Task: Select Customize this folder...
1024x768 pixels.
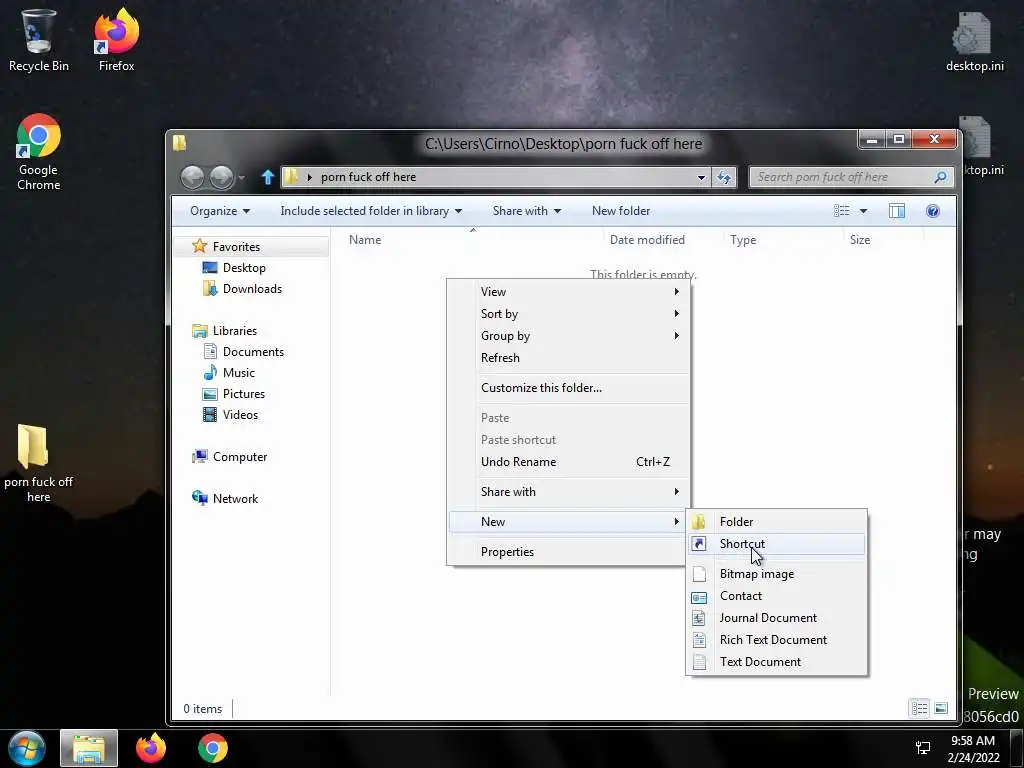Action: pyautogui.click(x=568, y=388)
